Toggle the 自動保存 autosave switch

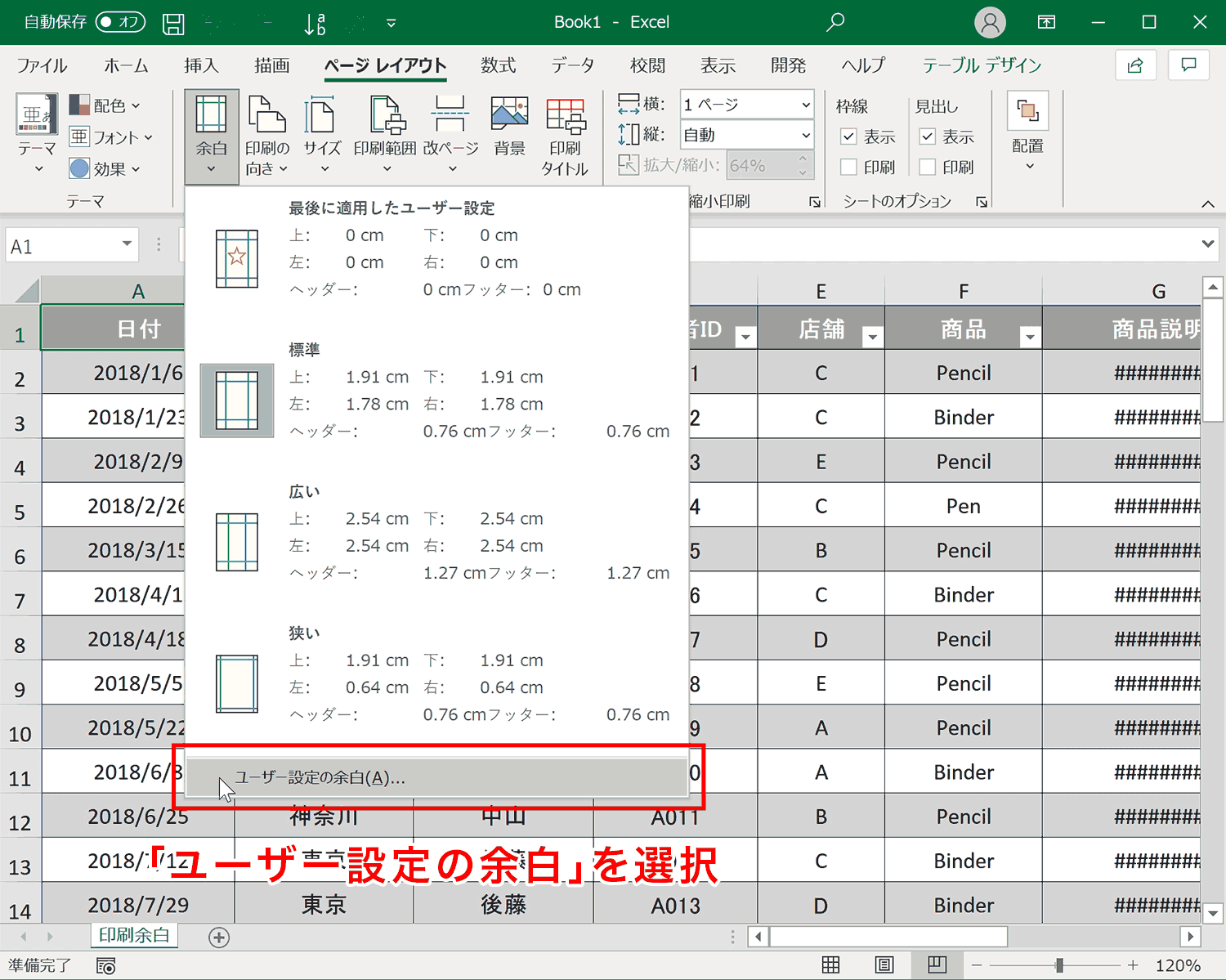(119, 22)
